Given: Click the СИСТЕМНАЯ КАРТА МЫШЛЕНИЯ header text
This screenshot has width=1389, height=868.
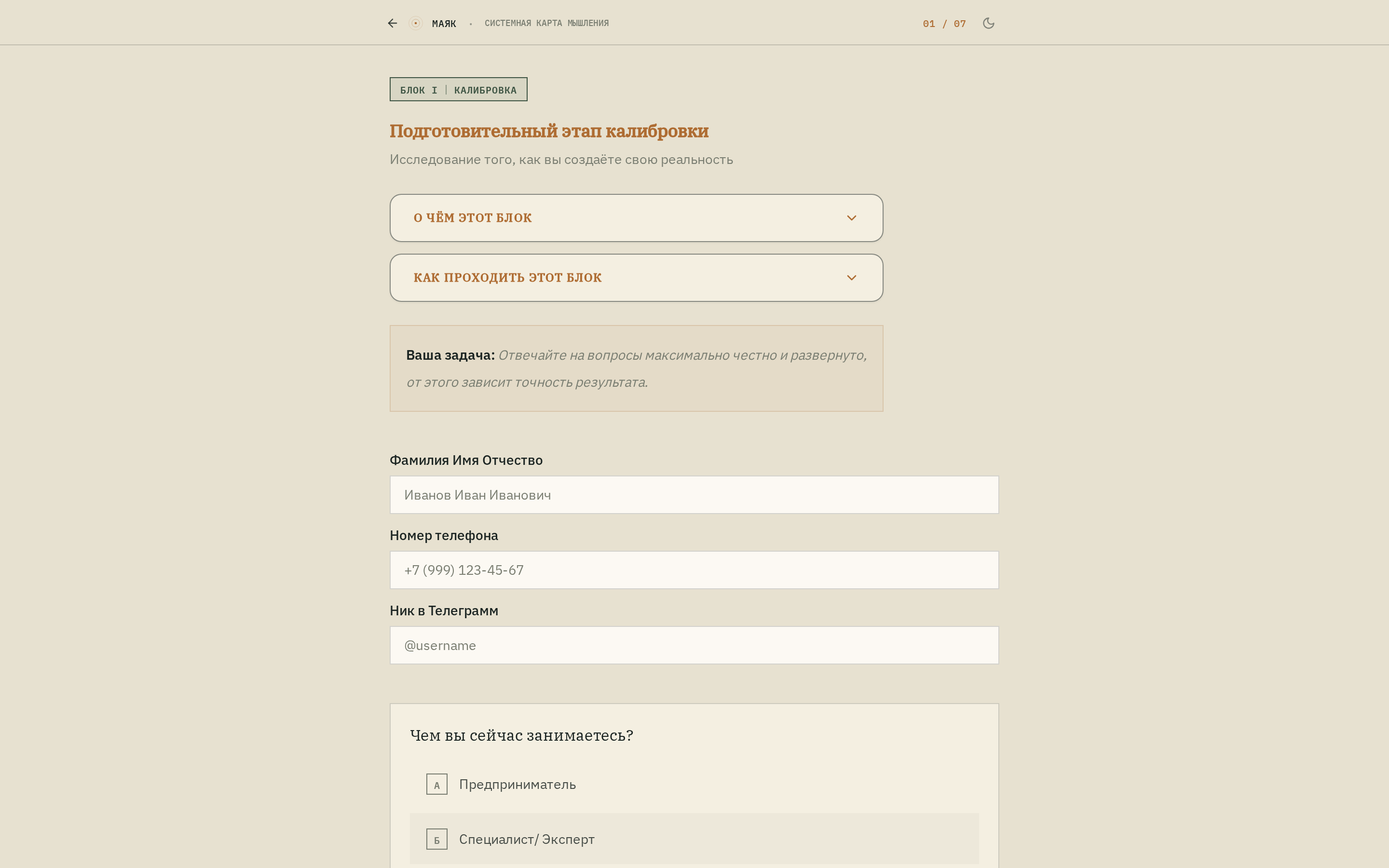Looking at the screenshot, I should click(x=546, y=23).
